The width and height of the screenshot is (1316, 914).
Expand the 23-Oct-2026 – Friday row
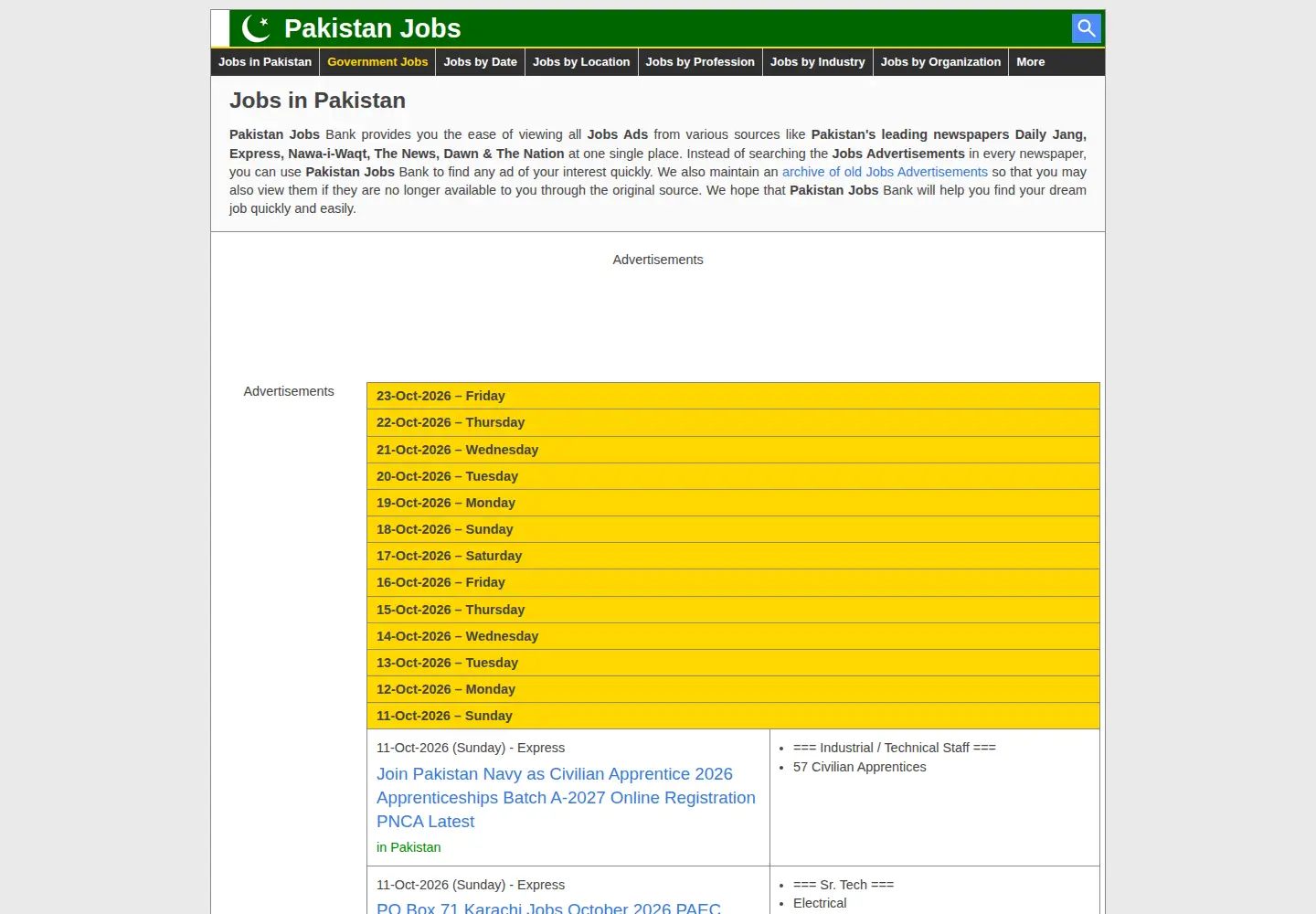pos(733,396)
